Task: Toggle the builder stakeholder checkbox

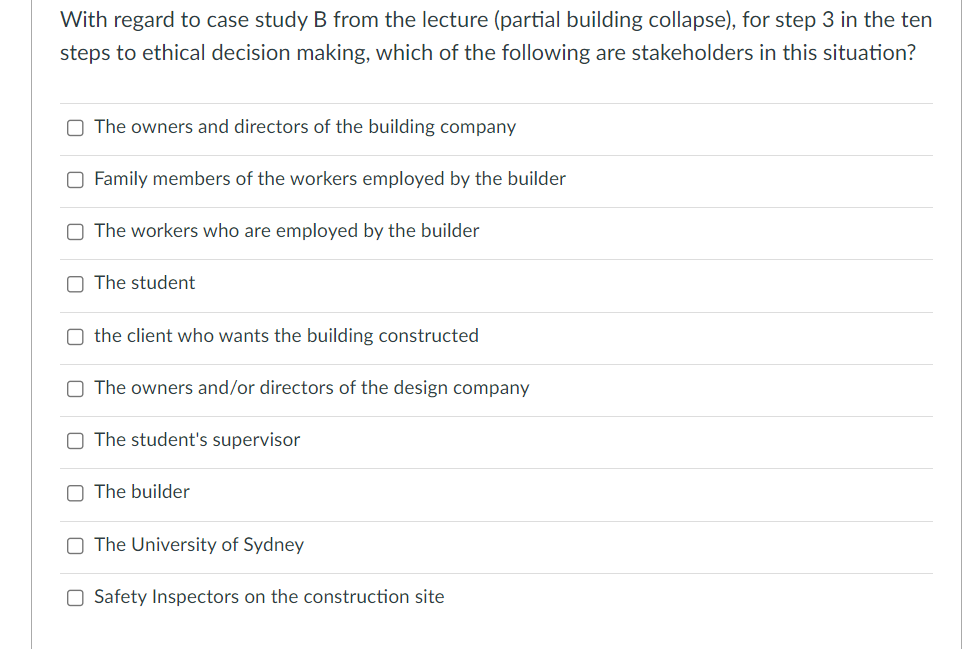Action: pos(75,493)
